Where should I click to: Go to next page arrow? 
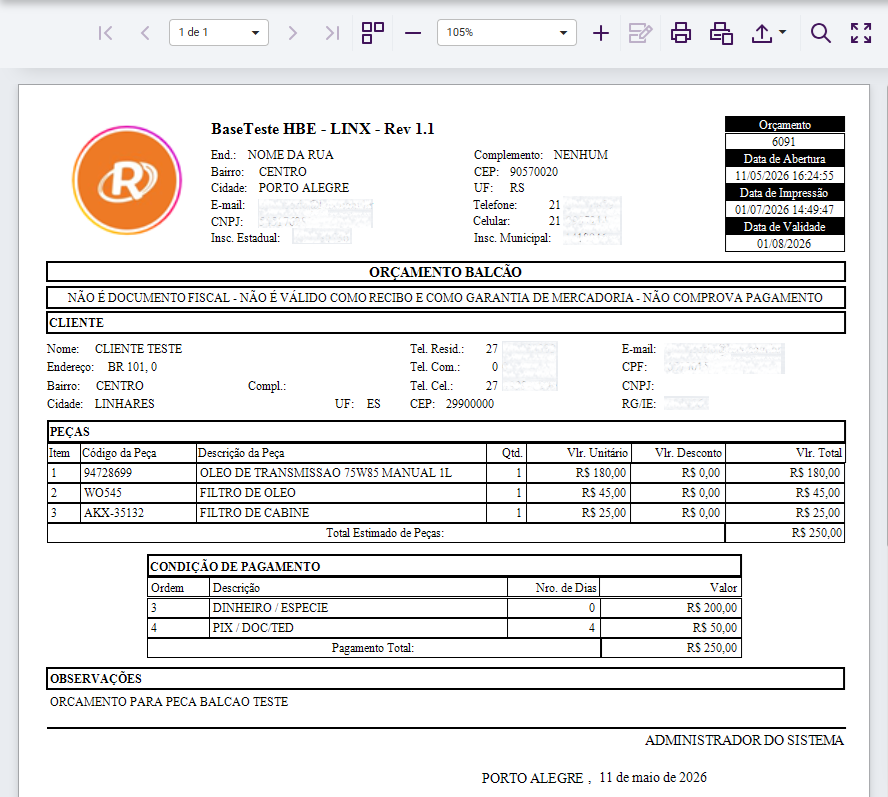[x=292, y=33]
